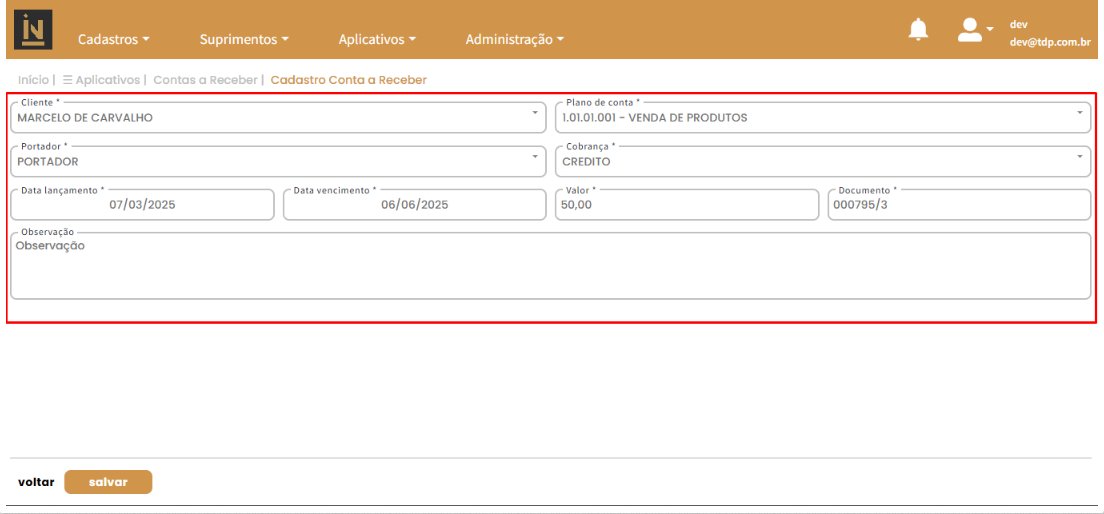Click the Aplicativos breadcrumb hamburger icon
Image resolution: width=1104 pixels, height=514 pixels.
pos(68,80)
